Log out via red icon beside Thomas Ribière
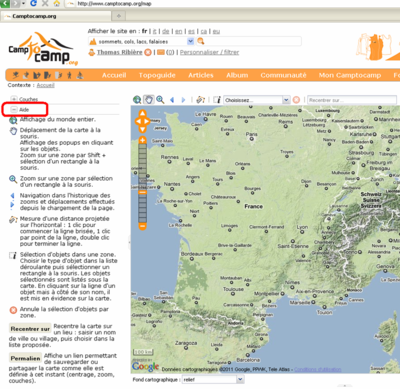The width and height of the screenshot is (400, 389). tap(148, 52)
